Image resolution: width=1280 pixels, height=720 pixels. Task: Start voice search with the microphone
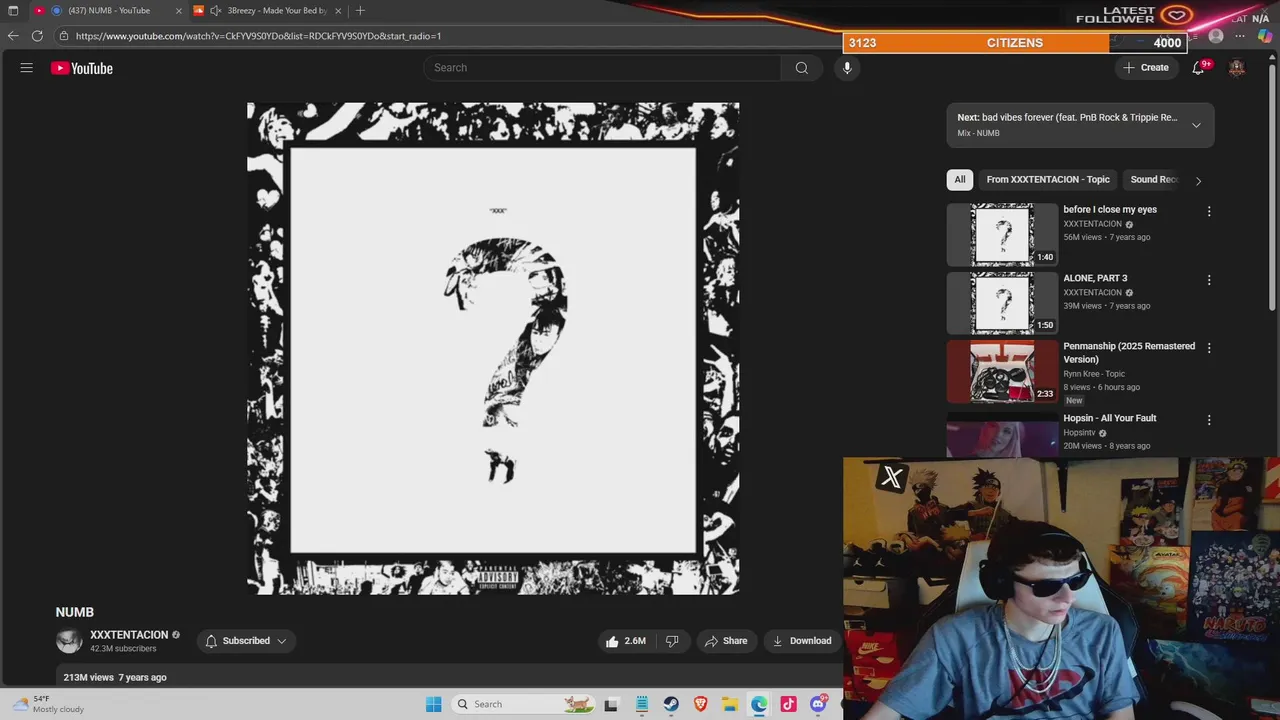click(x=847, y=68)
